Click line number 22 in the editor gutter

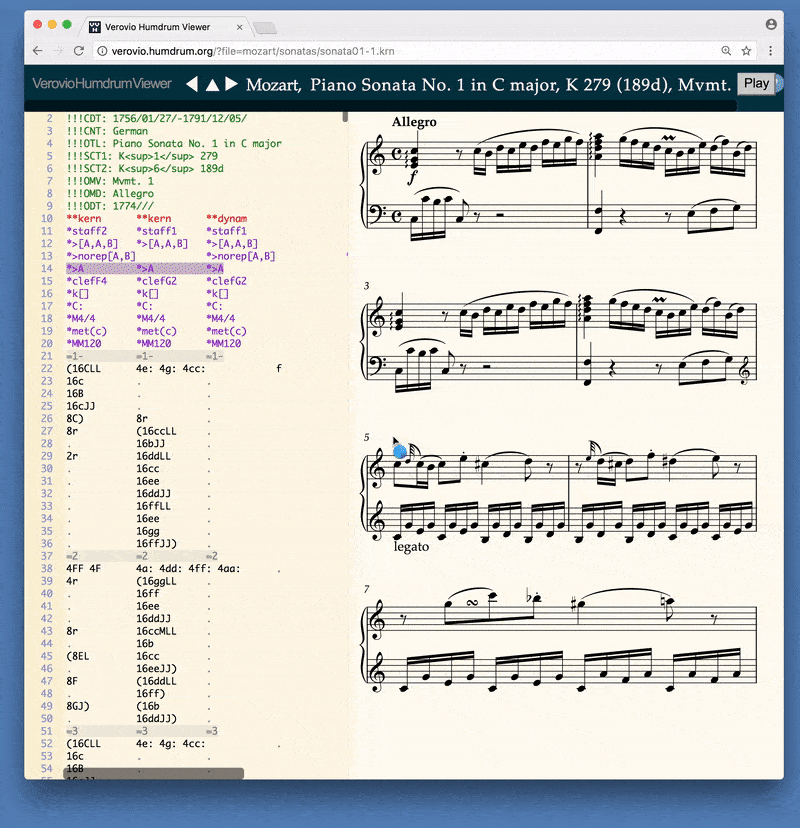pos(47,369)
